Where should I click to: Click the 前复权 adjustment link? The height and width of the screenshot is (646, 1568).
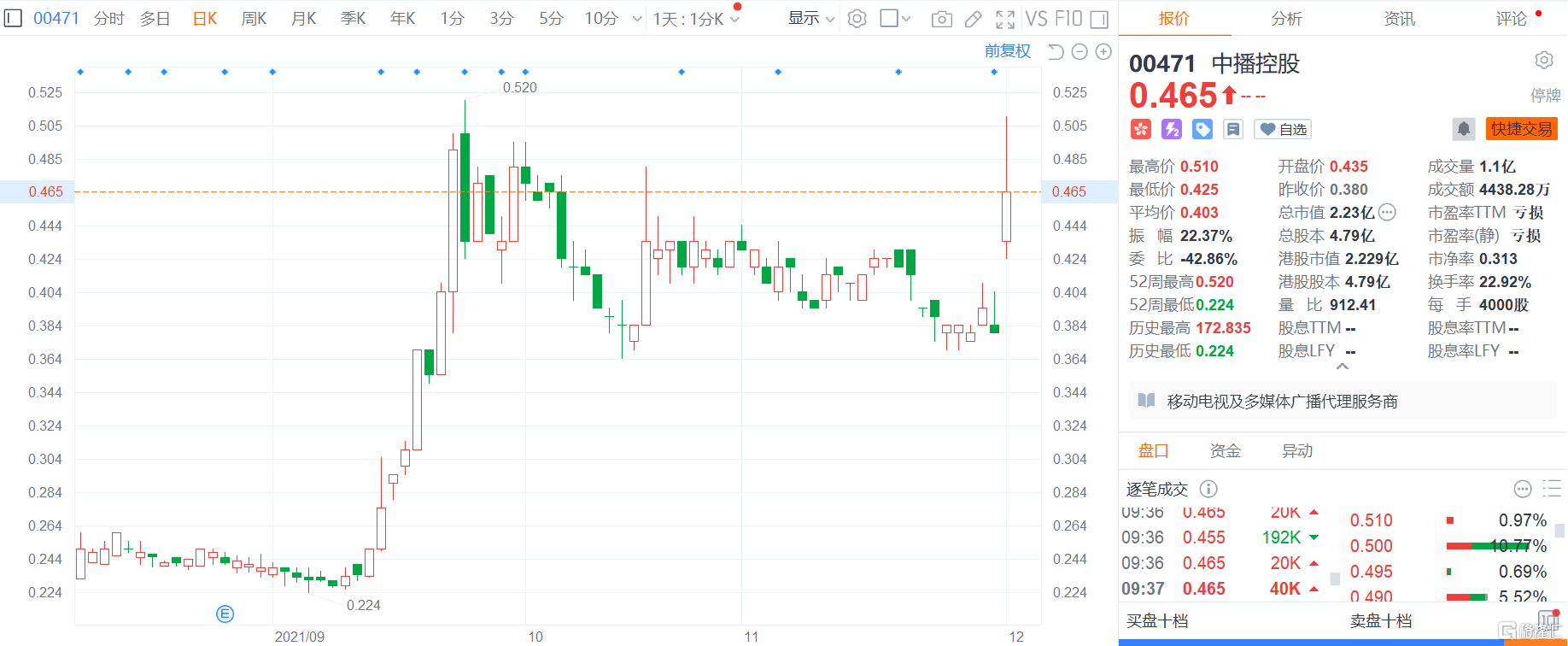pyautogui.click(x=1007, y=51)
